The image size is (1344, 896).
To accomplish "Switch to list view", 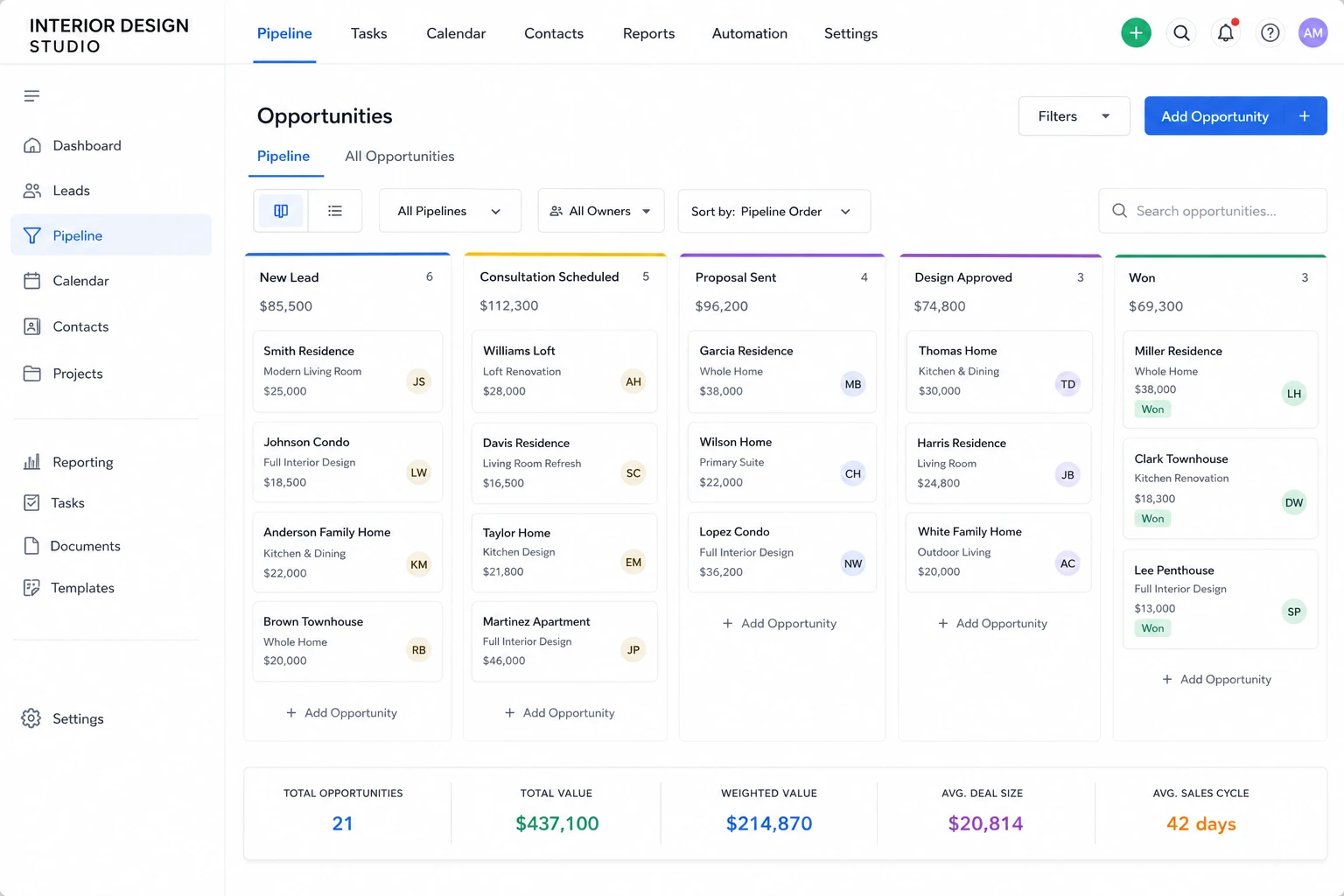I will tap(335, 211).
